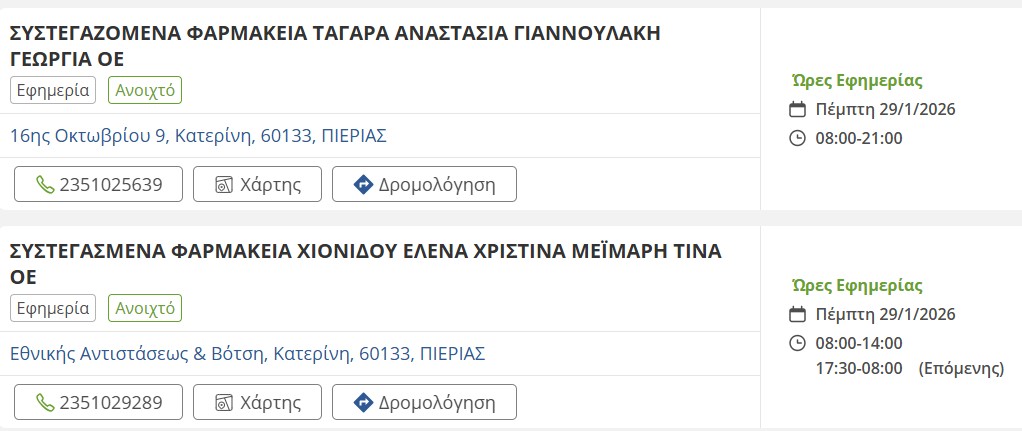Click the Εφημερία badge under ΤΑΓΑΡΑ pharmacy
1022x431 pixels.
coord(53,91)
